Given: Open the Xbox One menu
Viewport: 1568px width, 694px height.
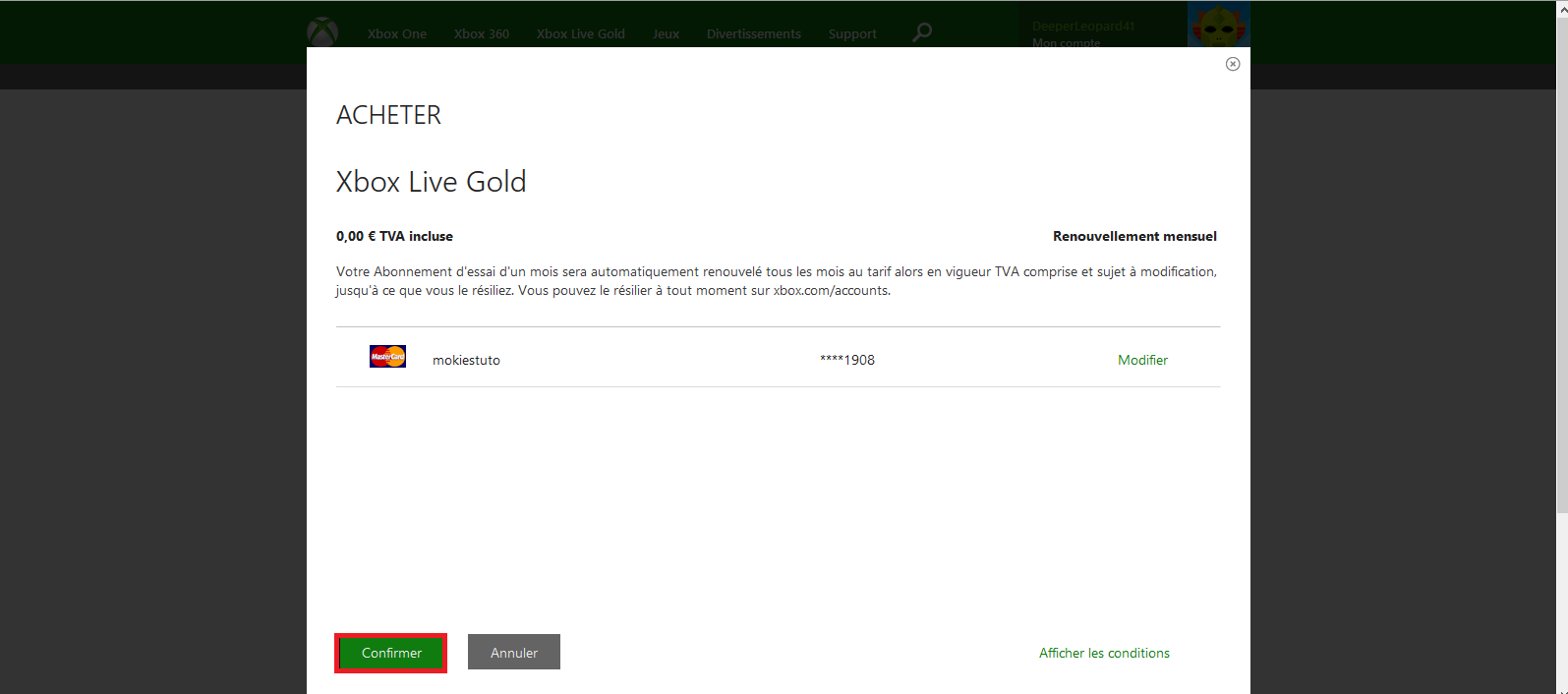Looking at the screenshot, I should click(397, 33).
